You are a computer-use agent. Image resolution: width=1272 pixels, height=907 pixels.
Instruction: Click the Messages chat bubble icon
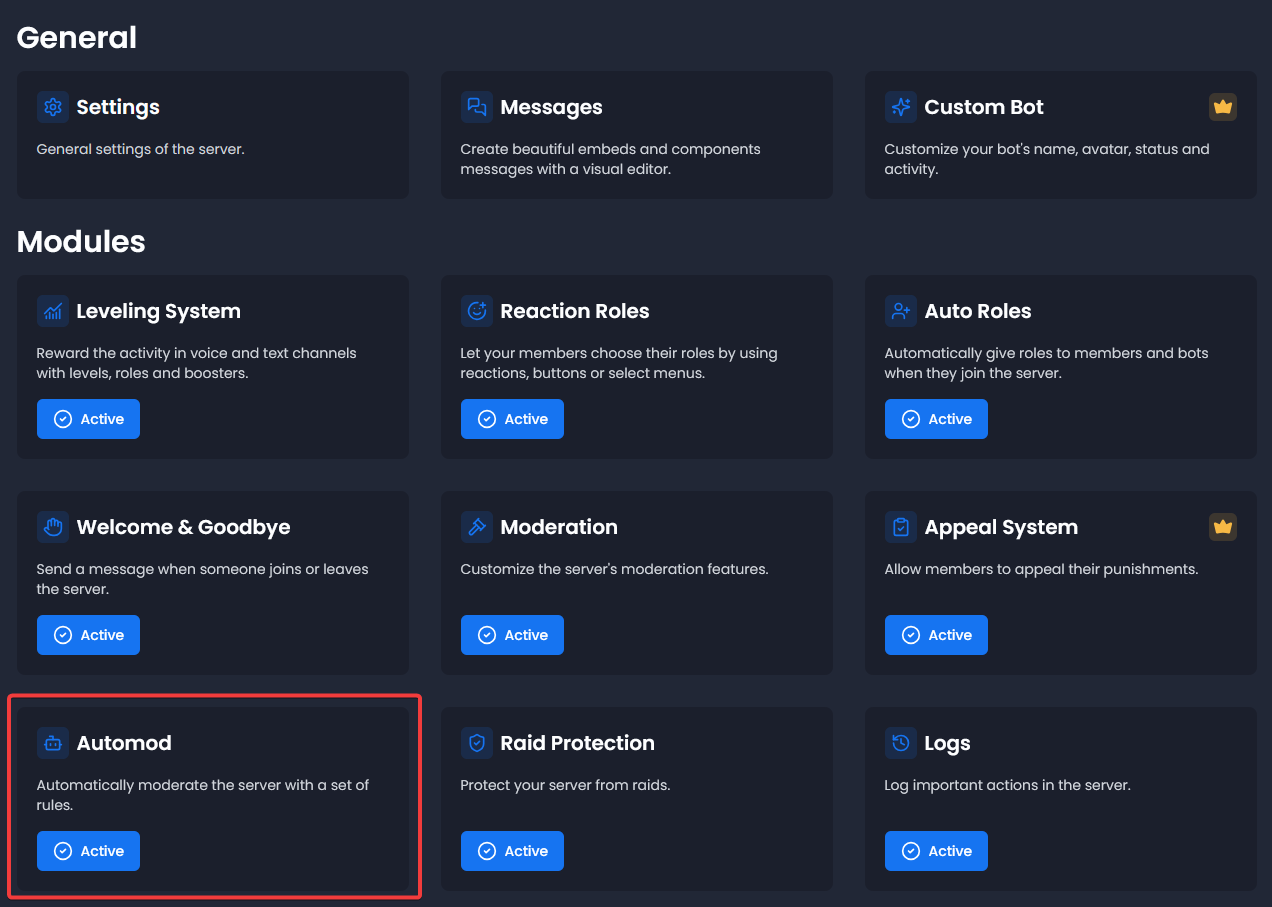pos(476,107)
